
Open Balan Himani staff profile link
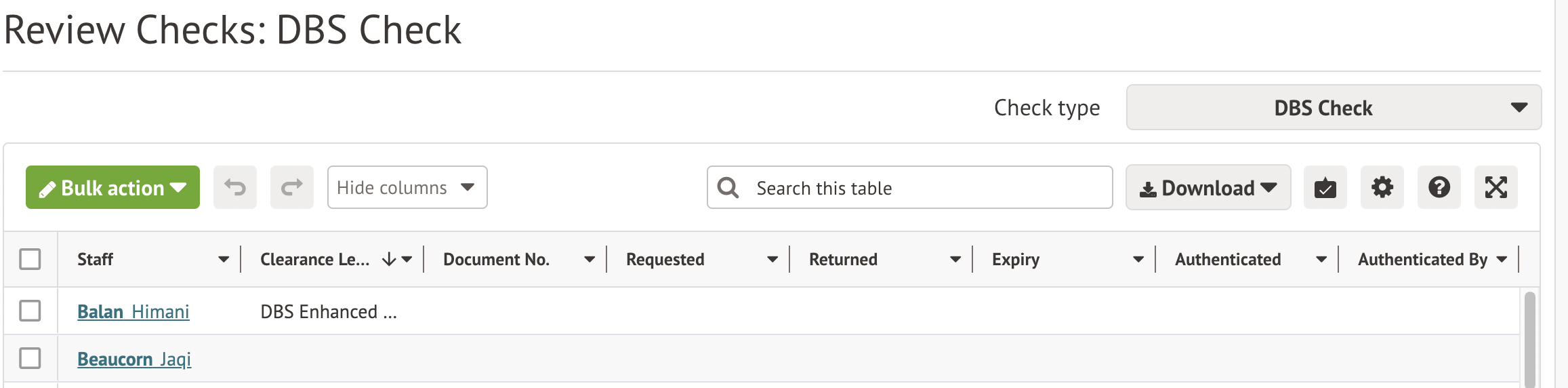point(133,311)
